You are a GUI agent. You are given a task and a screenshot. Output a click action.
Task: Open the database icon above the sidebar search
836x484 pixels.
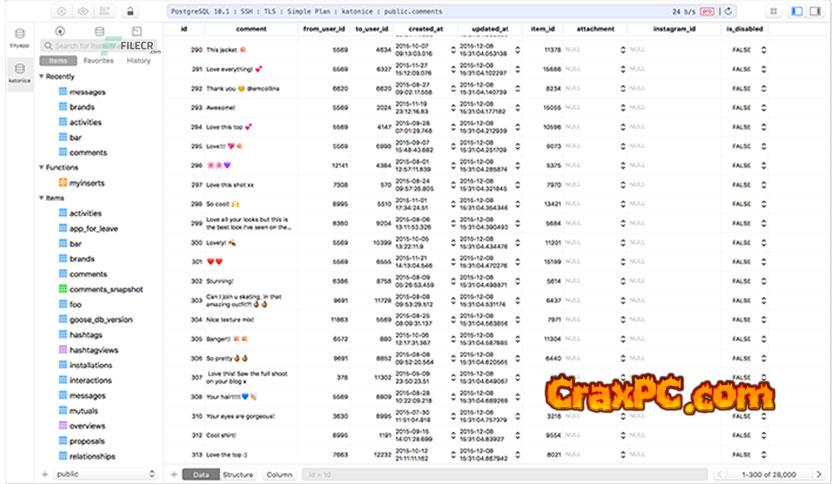[x=97, y=30]
